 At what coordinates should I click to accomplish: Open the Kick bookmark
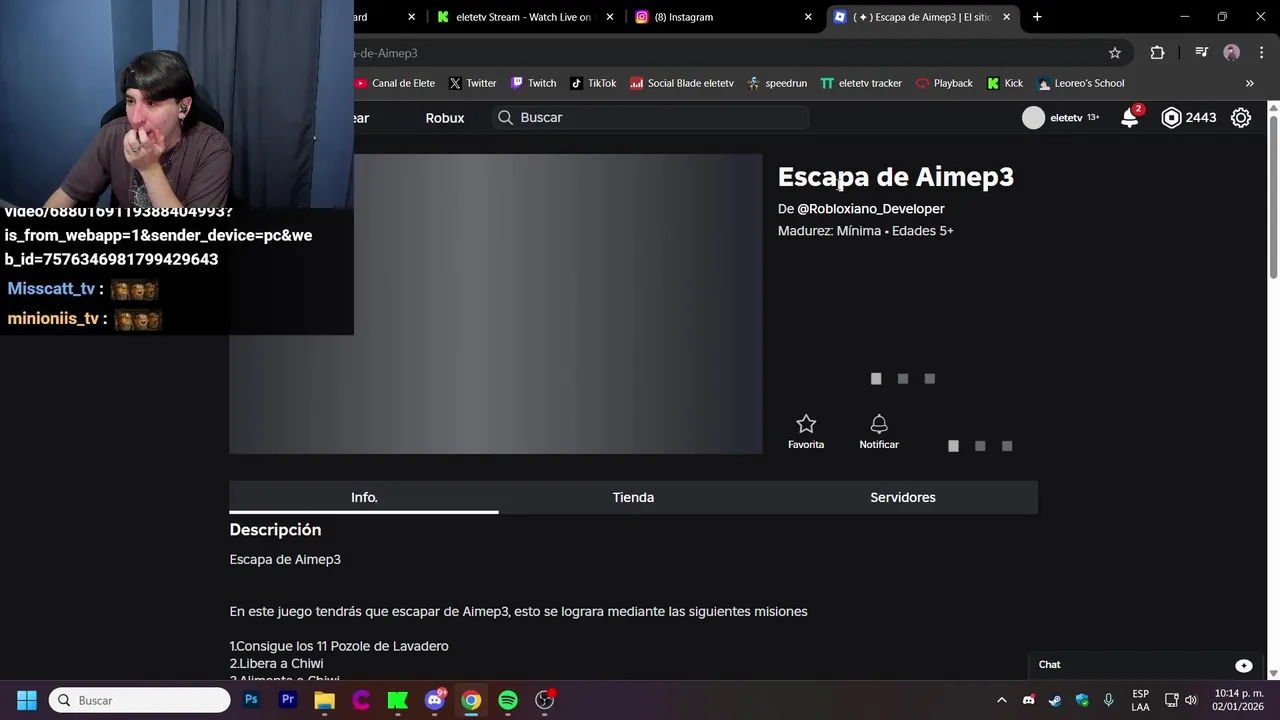[1005, 83]
